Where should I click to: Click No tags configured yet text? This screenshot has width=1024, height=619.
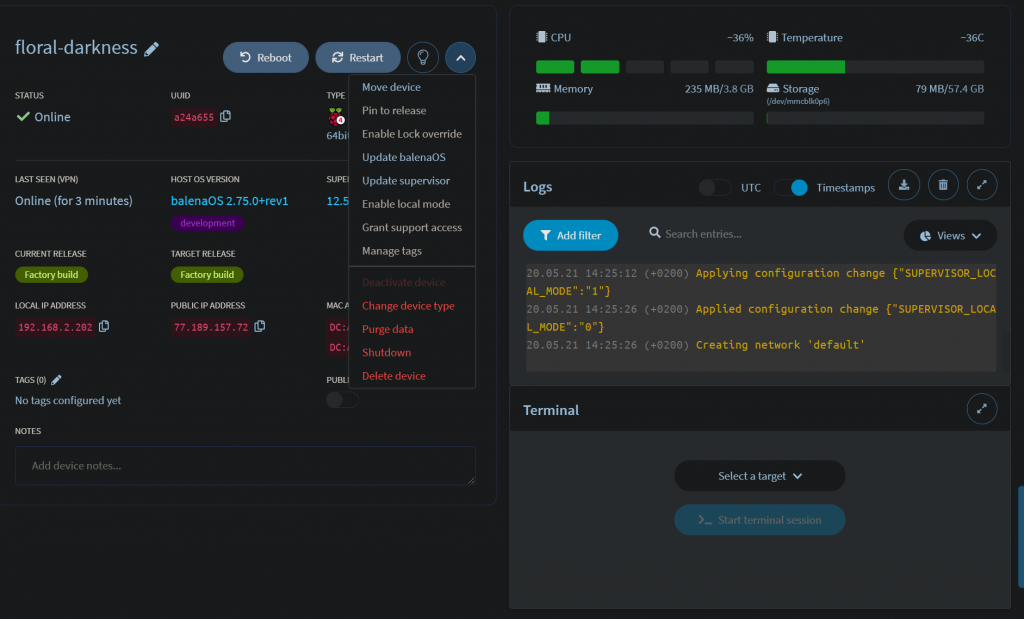[x=68, y=400]
